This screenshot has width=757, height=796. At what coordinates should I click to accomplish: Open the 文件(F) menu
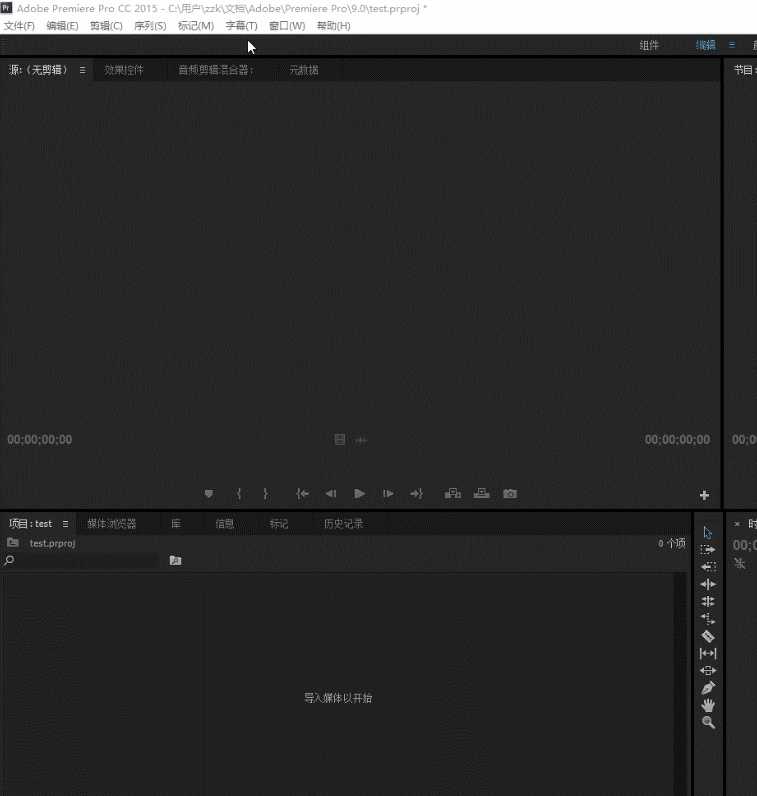pyautogui.click(x=19, y=26)
